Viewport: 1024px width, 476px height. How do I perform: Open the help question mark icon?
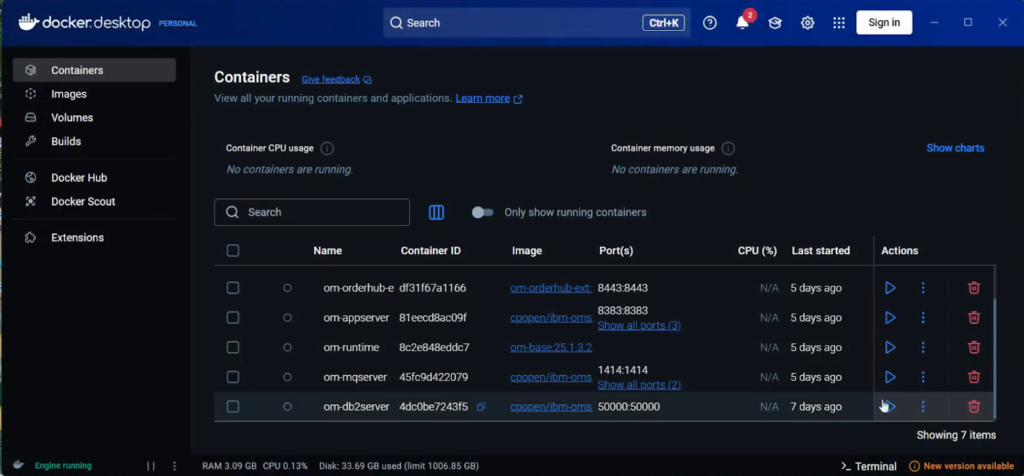[x=710, y=23]
